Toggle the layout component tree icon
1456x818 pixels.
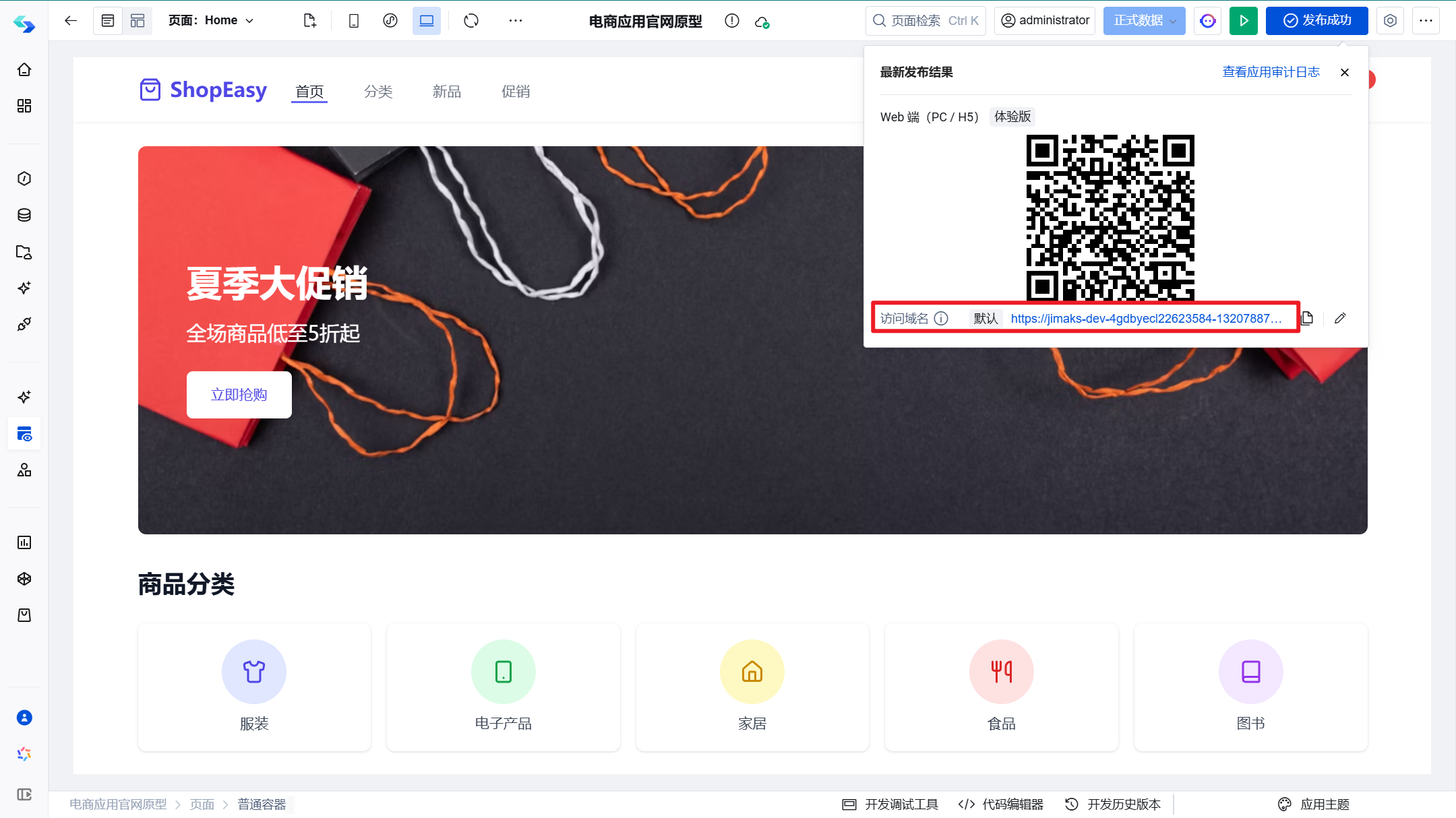[x=138, y=20]
